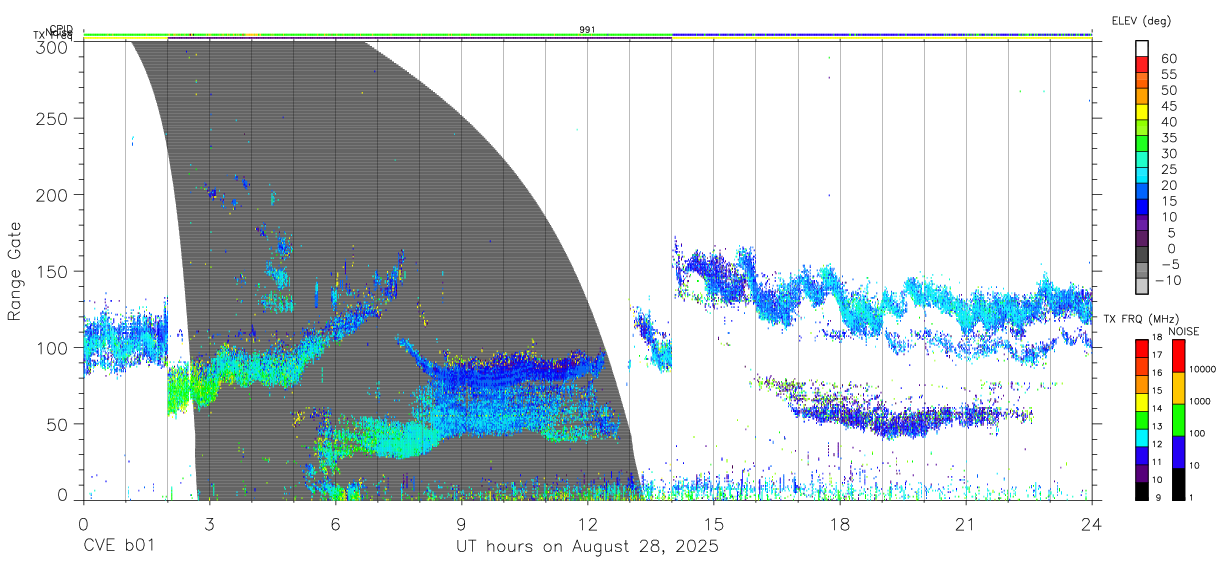Click the 'ELEV (deg)' legend title

click(x=1141, y=21)
